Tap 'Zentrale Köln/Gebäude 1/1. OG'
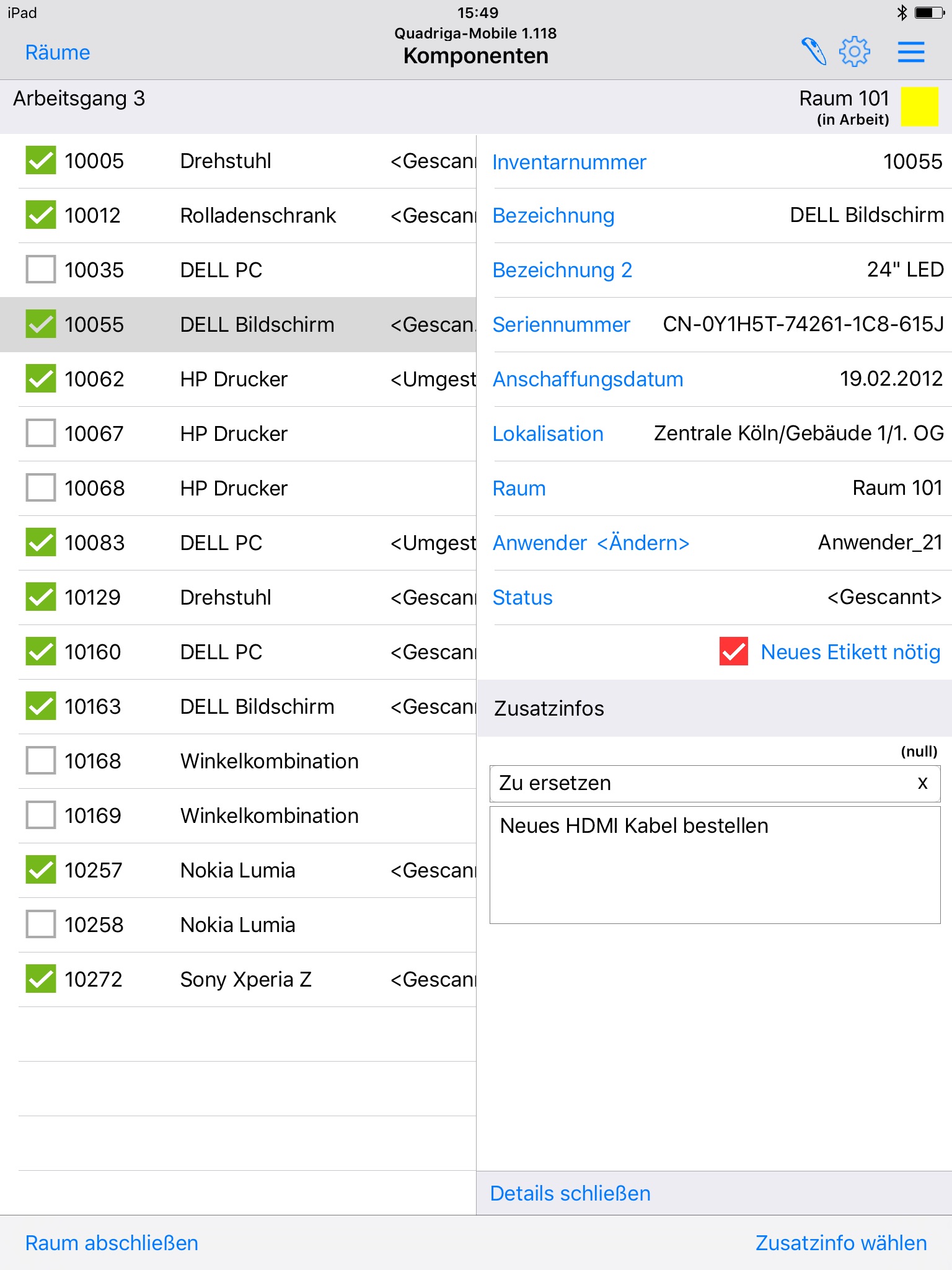952x1270 pixels. (x=799, y=433)
